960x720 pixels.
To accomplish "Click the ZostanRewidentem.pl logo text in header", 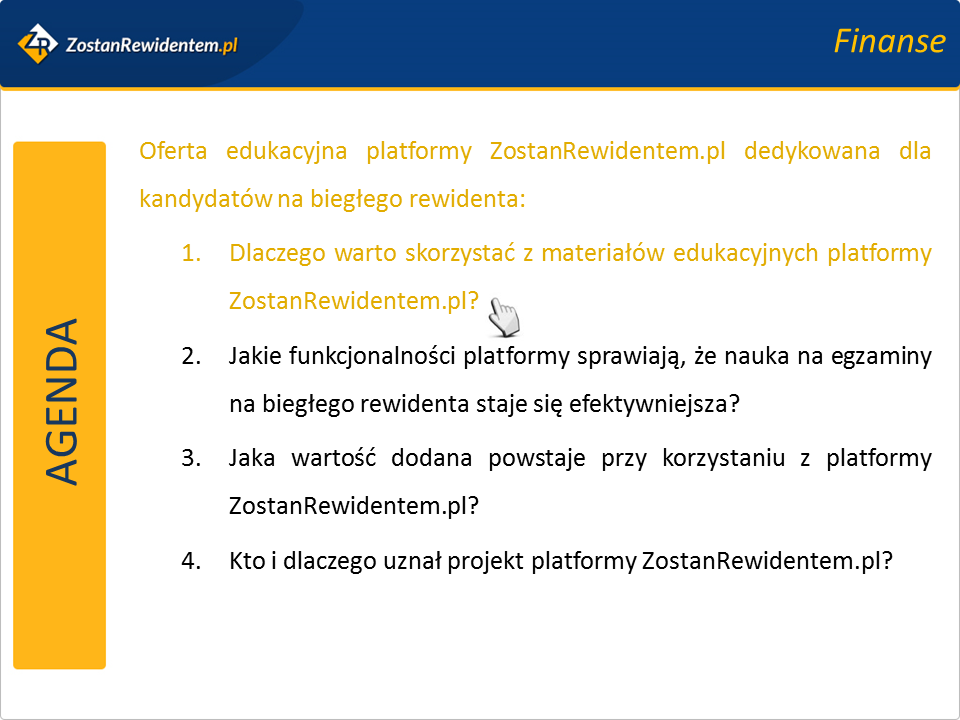I will 150,44.
